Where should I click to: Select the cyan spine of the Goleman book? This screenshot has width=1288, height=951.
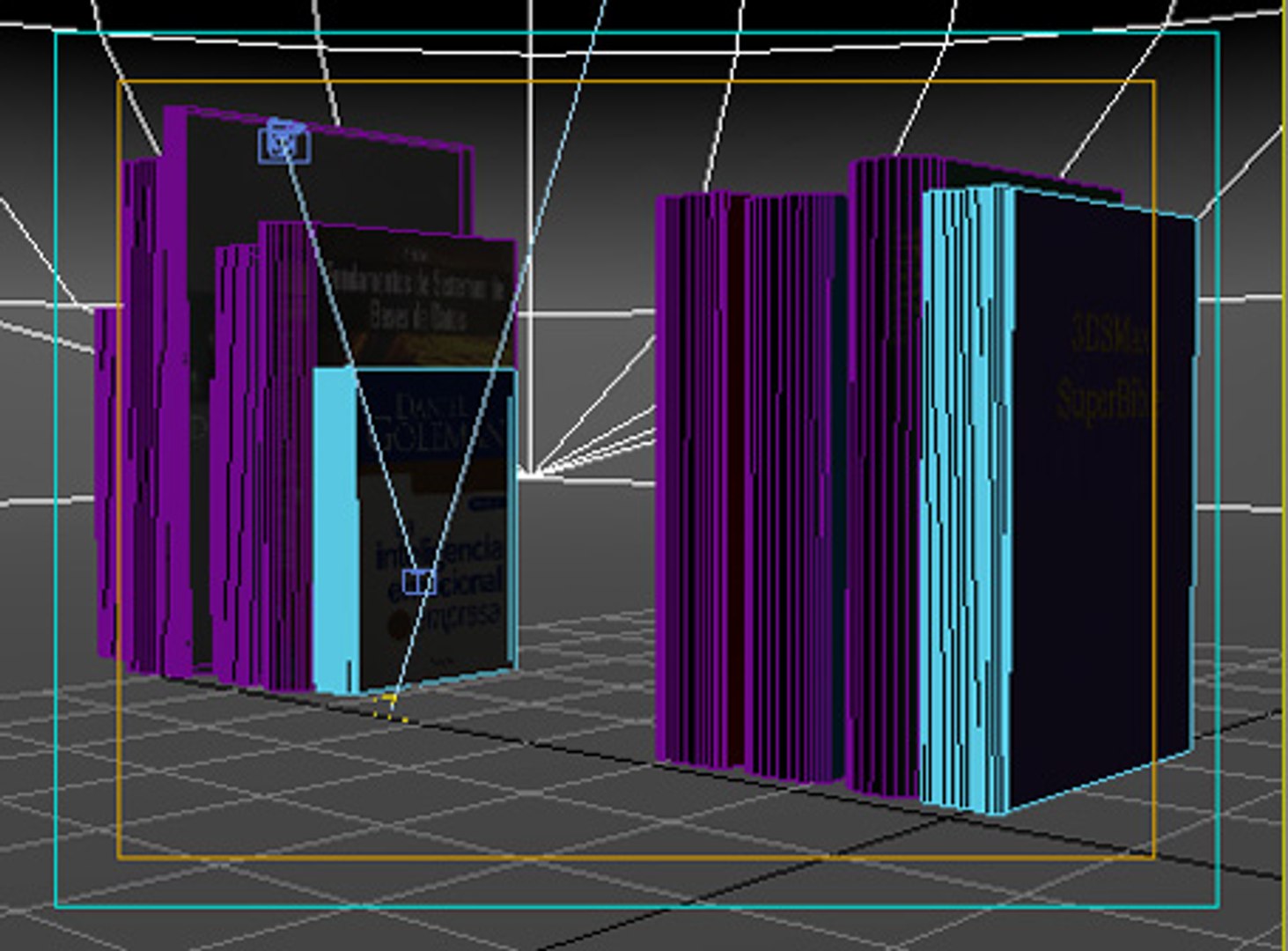(335, 530)
